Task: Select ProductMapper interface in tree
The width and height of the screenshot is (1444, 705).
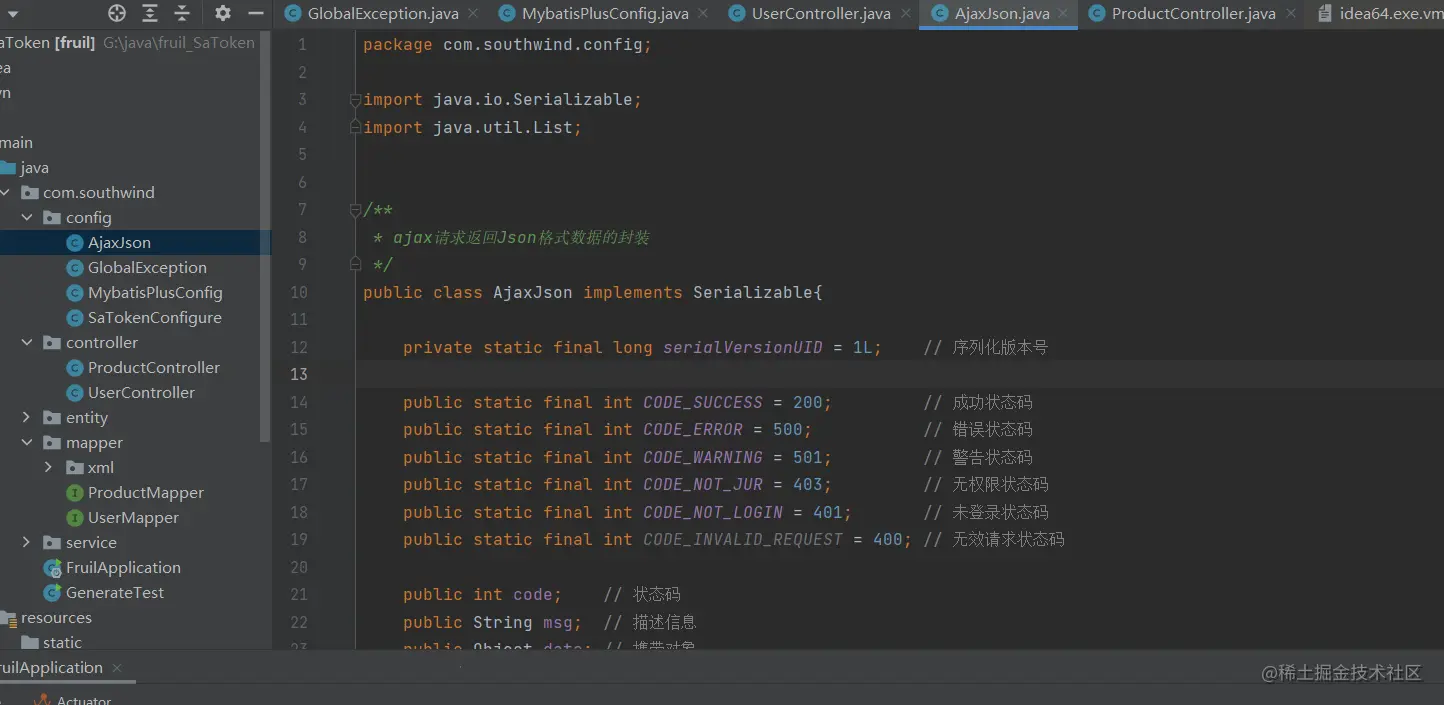Action: [x=146, y=493]
